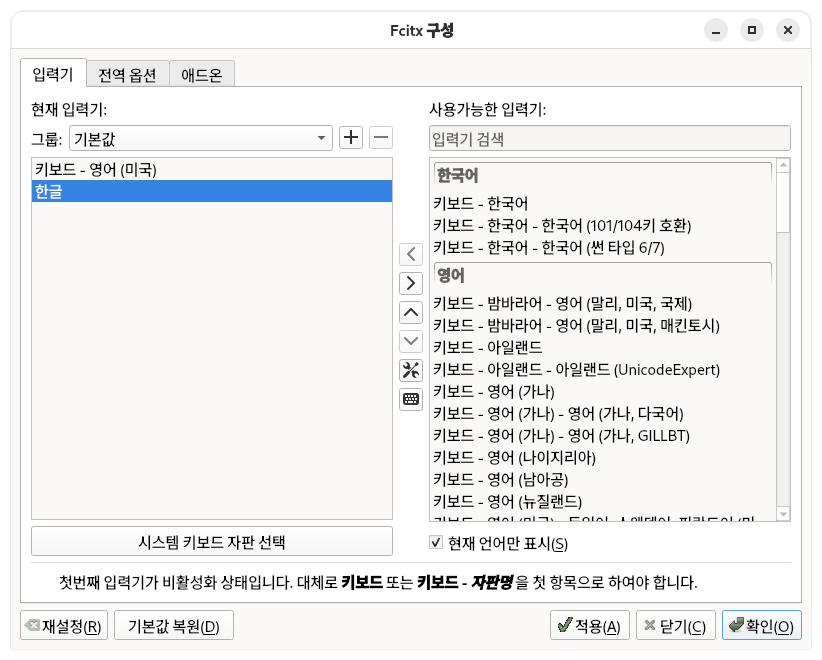822x660 pixels.
Task: Minimize the Fcitx 구성 window
Action: pos(716,30)
